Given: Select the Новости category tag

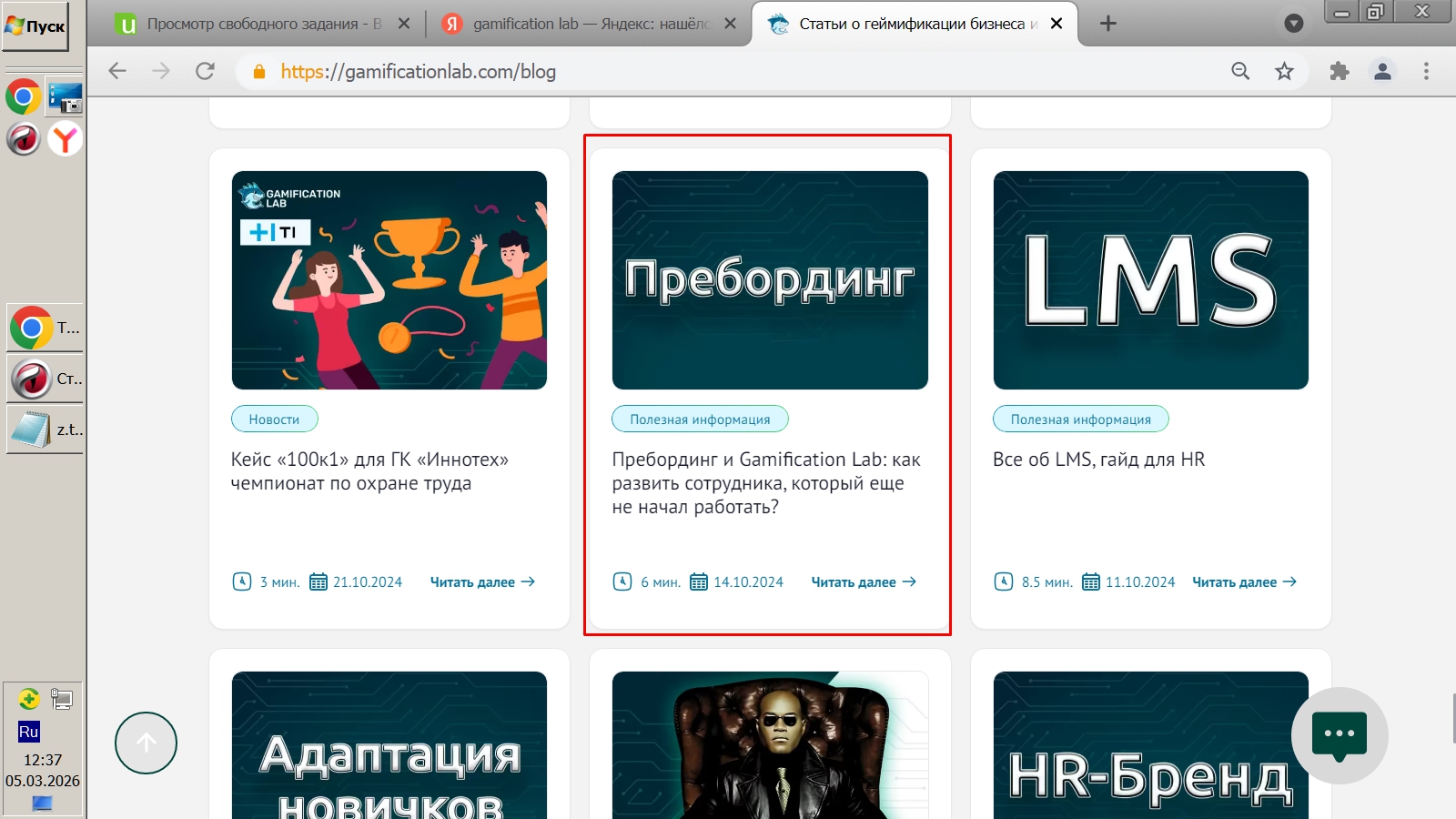Looking at the screenshot, I should [x=274, y=420].
